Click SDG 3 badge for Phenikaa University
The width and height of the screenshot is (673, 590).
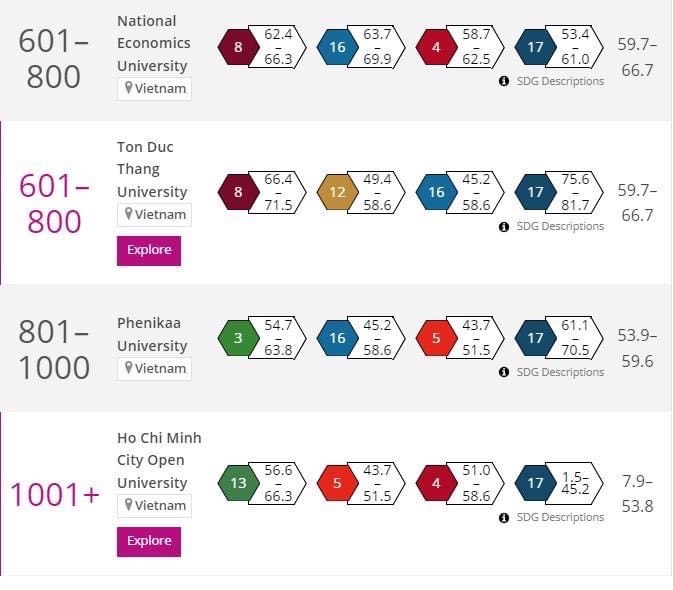pyautogui.click(x=238, y=338)
